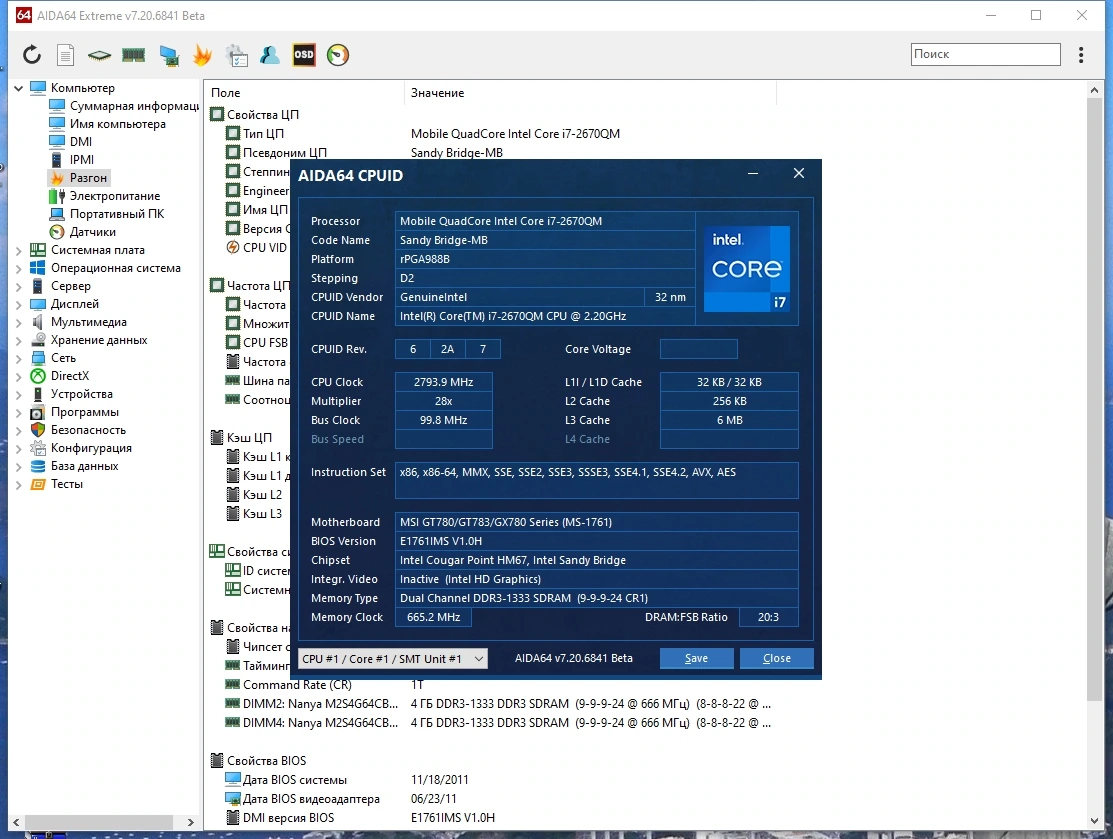This screenshot has width=1113, height=839.
Task: Expand the Дисплей tree node
Action: click(x=18, y=304)
